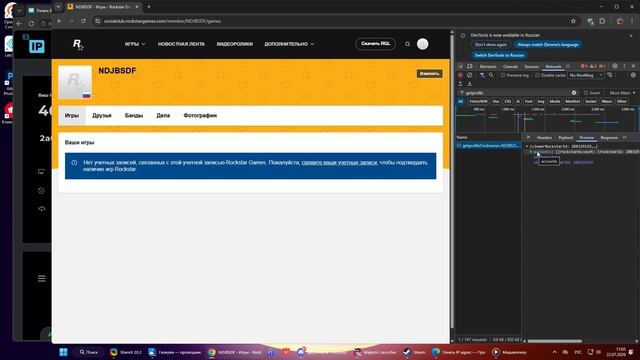The width and height of the screenshot is (640, 360).
Task: Filter requests by Fetch/XHR
Action: (478, 101)
